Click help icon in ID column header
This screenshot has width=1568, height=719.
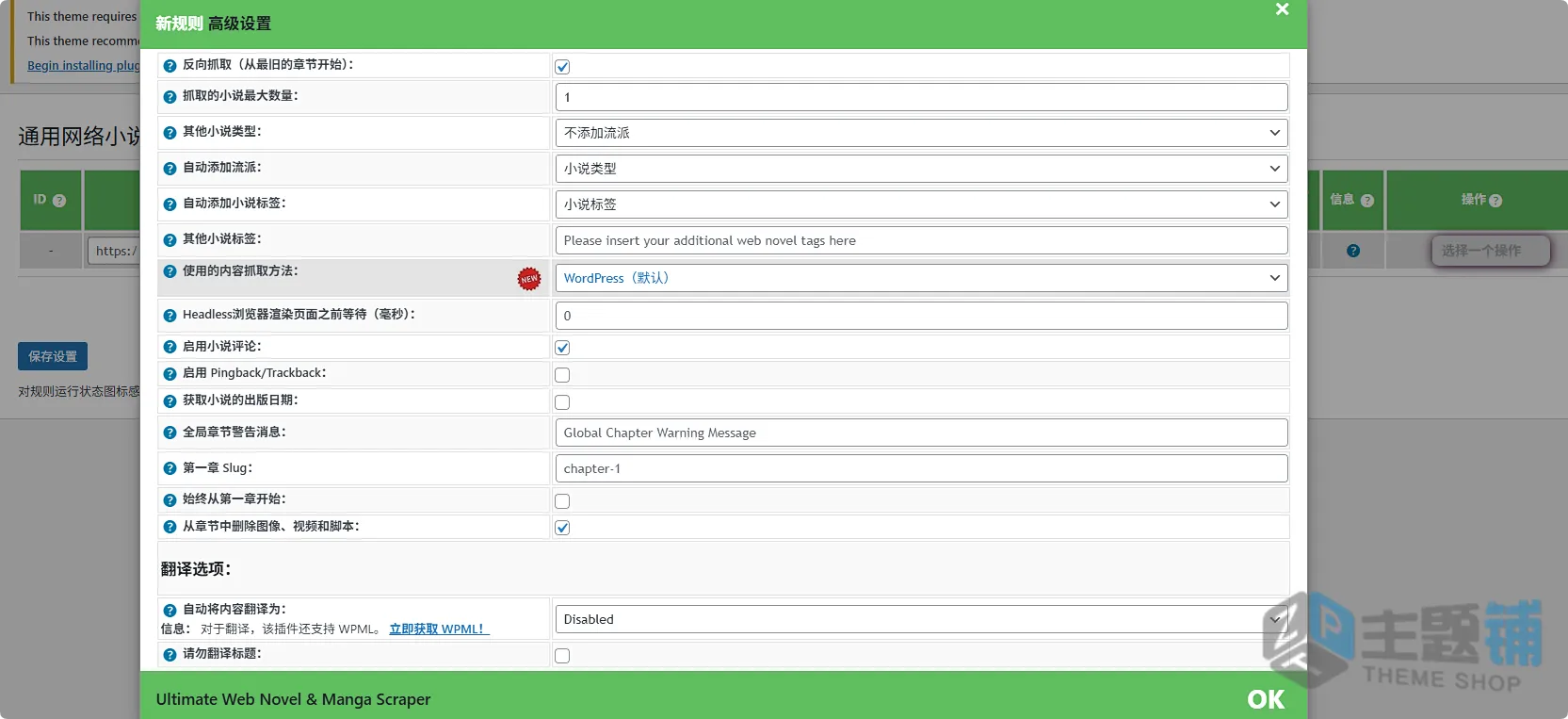coord(59,201)
